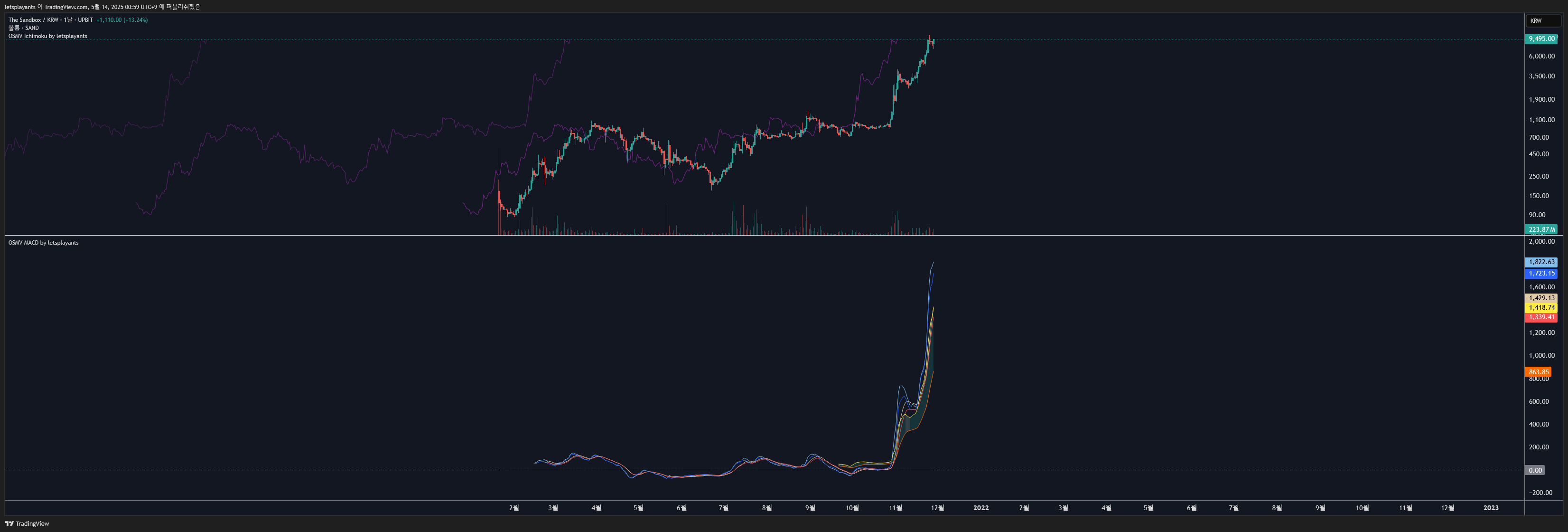
Task: Click the red 1,339.41 value label
Action: (1540, 317)
